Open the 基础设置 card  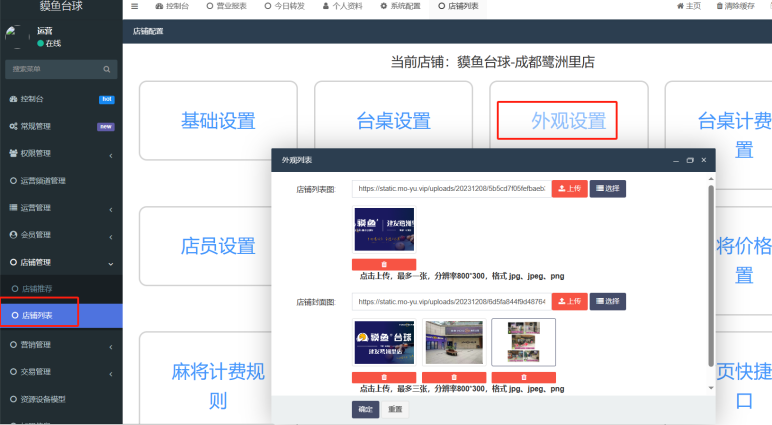click(218, 121)
